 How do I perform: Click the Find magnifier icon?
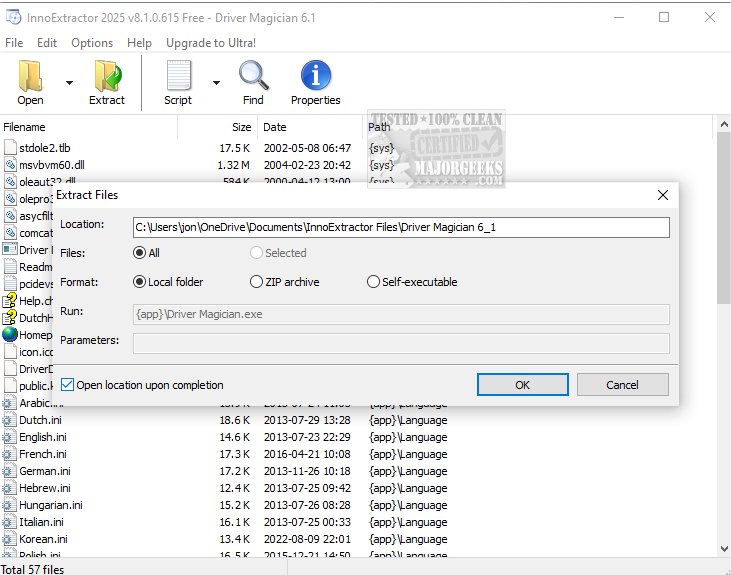coord(253,76)
